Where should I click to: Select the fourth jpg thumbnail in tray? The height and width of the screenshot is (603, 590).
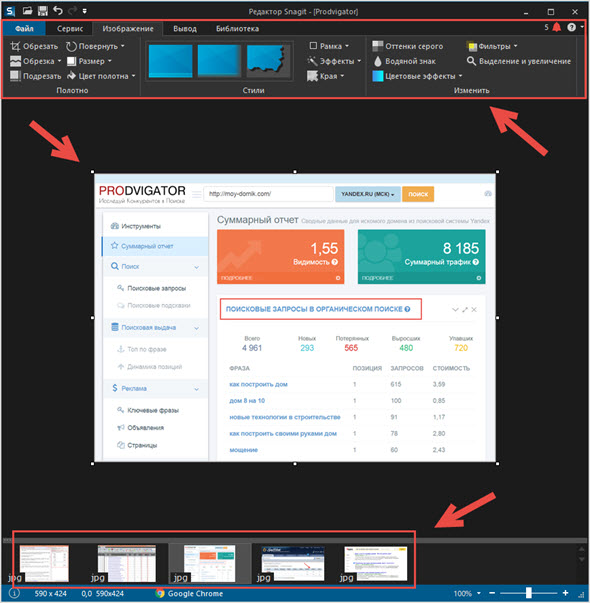(x=292, y=563)
